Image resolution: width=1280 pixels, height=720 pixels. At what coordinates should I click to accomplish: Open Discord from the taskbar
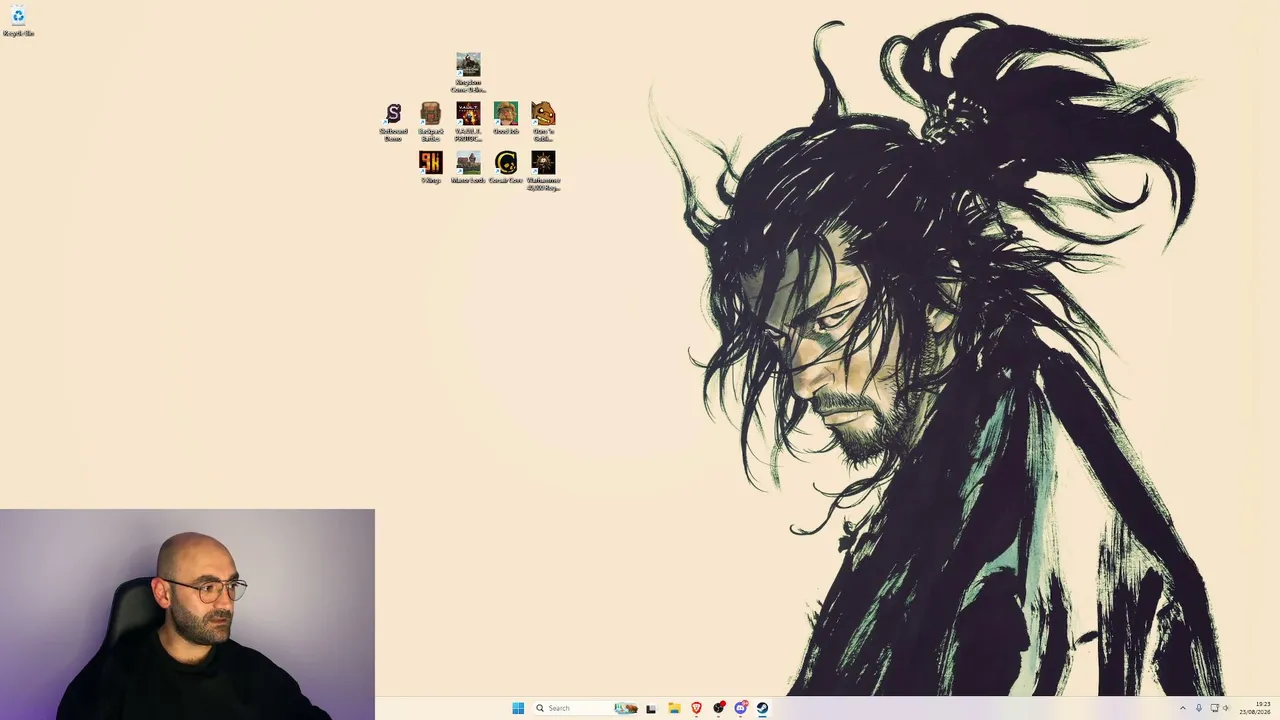pyautogui.click(x=741, y=708)
